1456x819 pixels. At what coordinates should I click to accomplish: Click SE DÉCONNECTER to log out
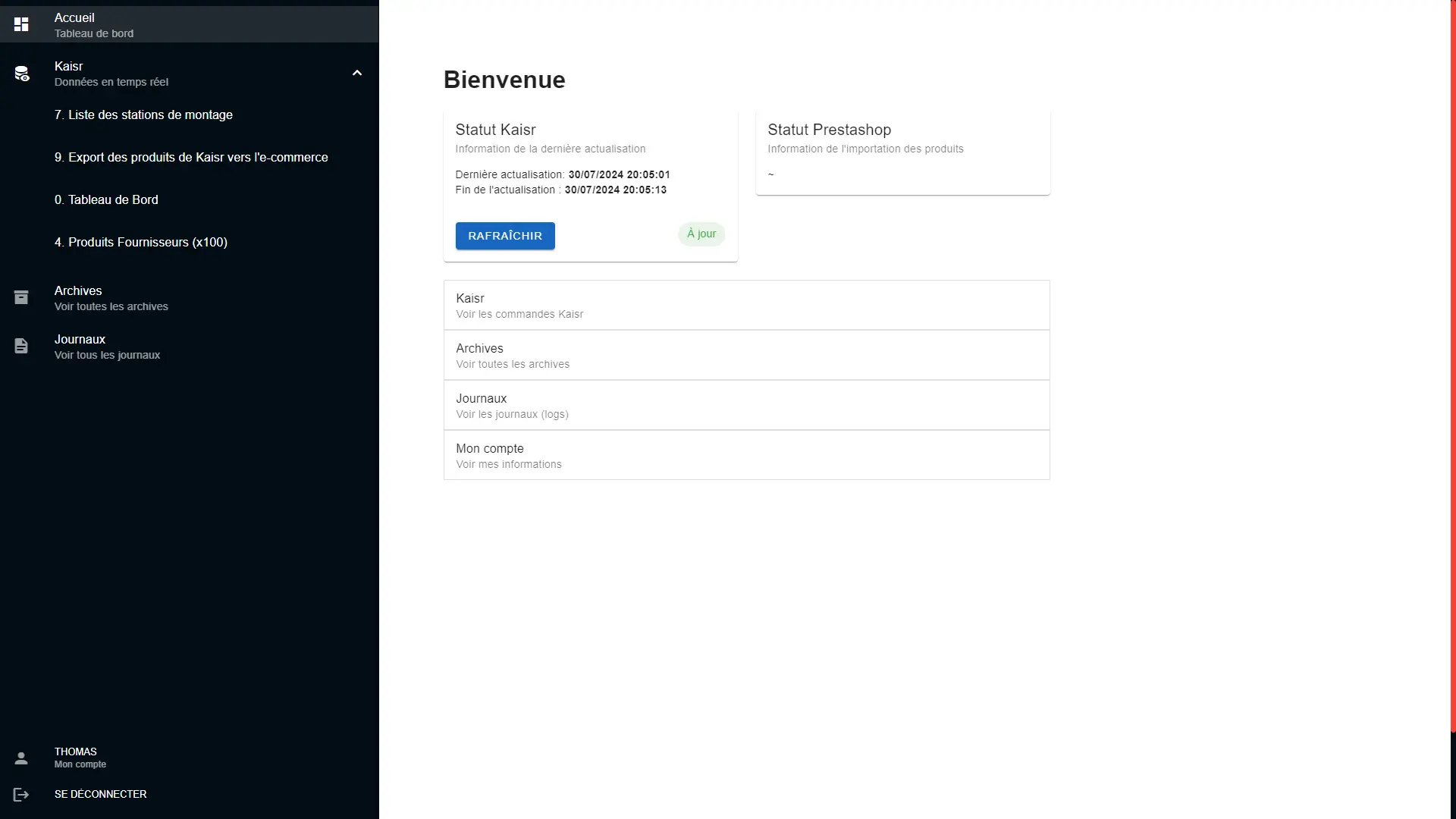point(190,794)
